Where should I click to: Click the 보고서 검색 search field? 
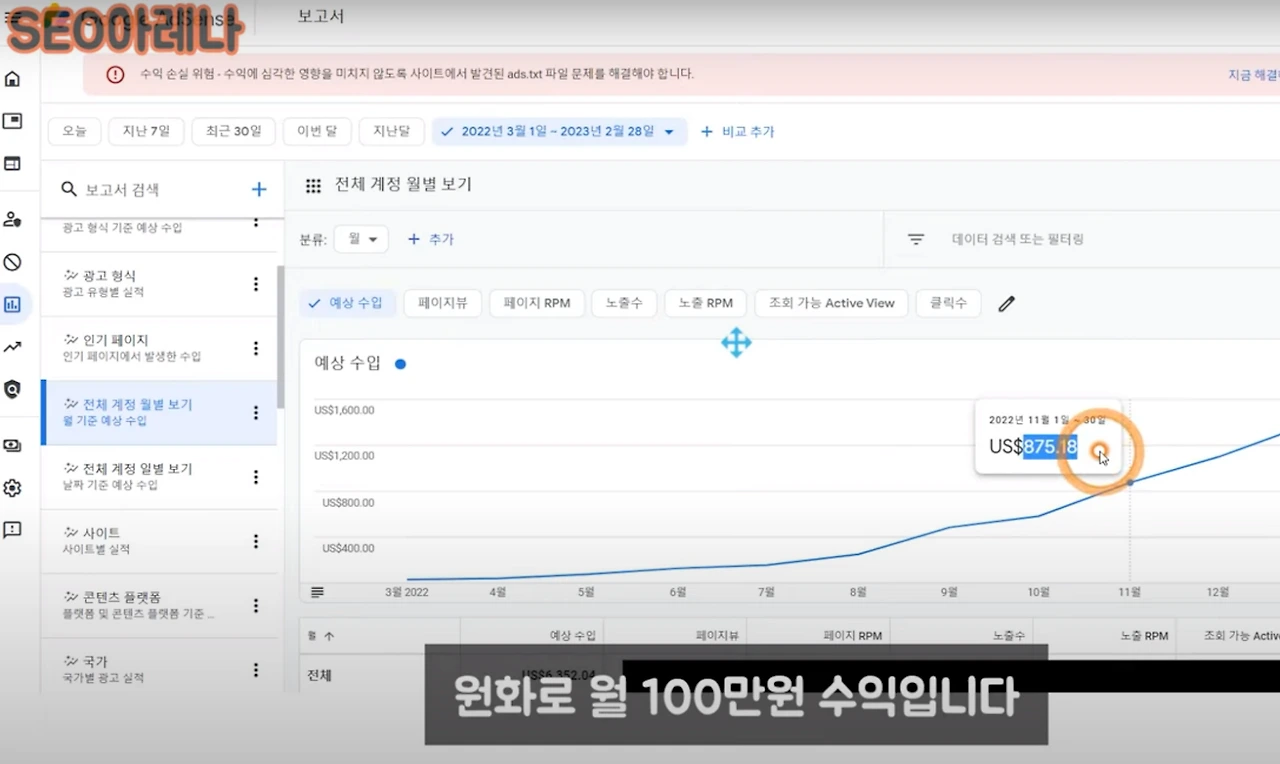[144, 189]
